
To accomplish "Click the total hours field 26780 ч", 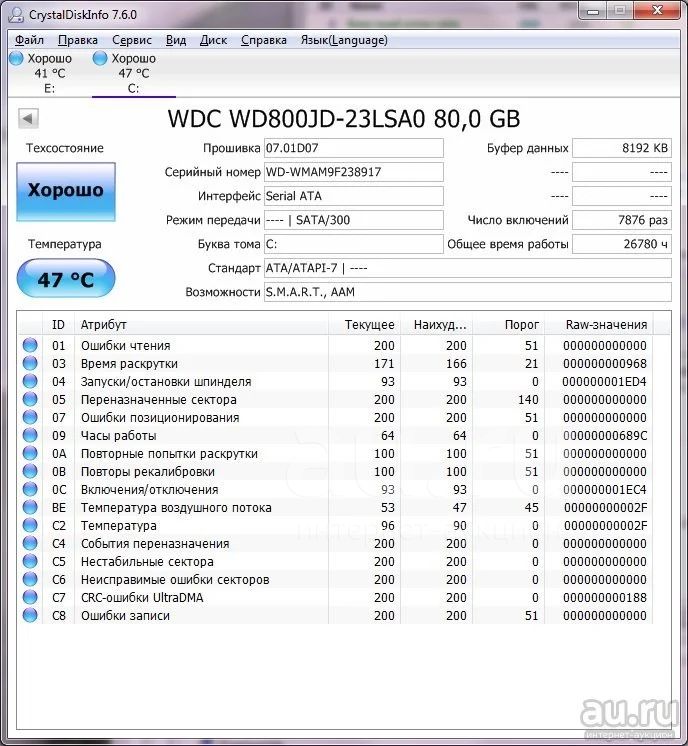I will (622, 244).
